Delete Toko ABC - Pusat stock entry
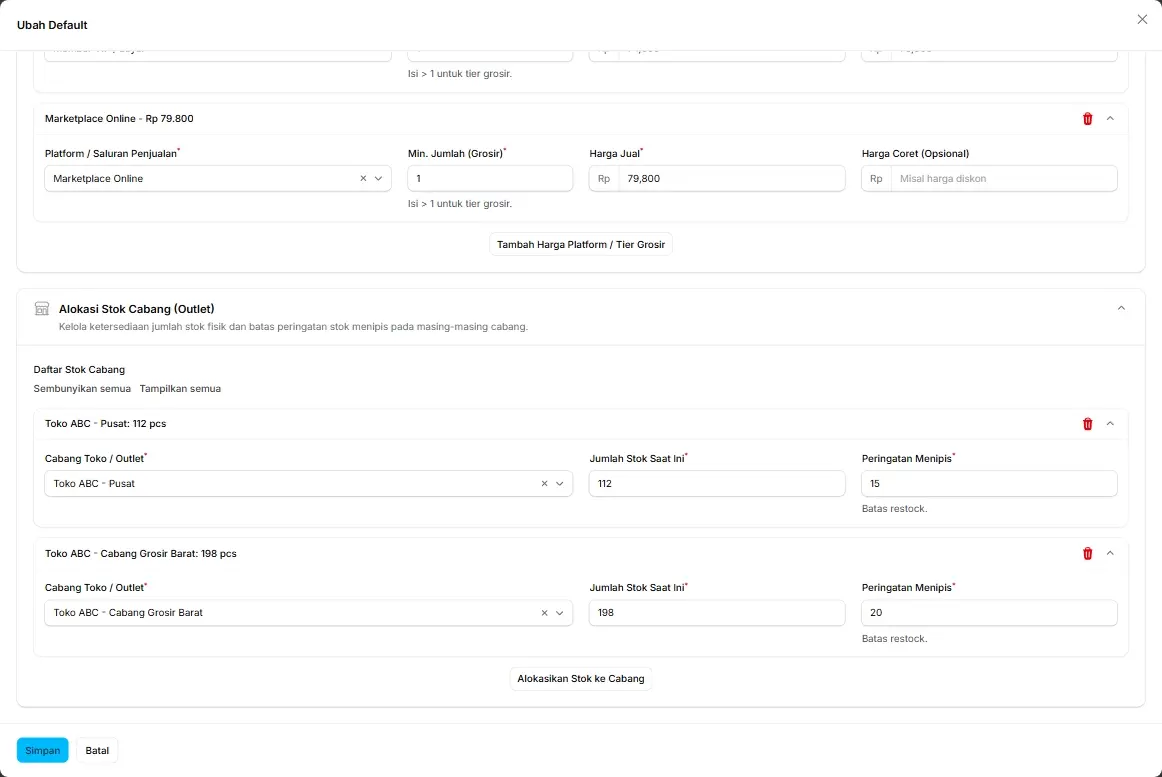The height and width of the screenshot is (777, 1162). 1087,424
